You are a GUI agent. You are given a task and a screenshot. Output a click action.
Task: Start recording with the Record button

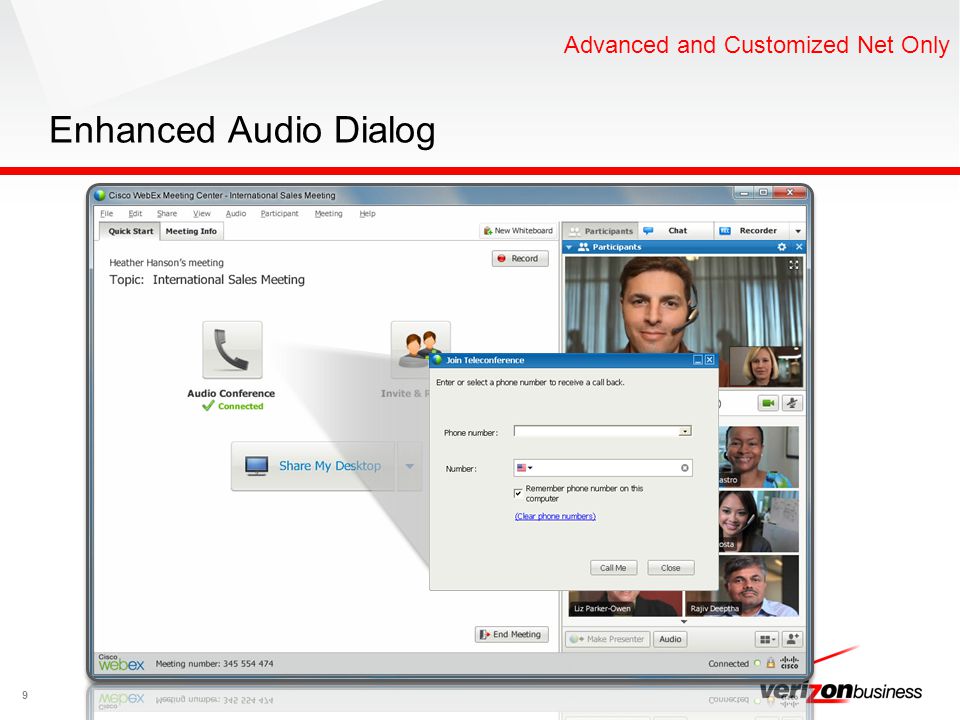pos(520,258)
